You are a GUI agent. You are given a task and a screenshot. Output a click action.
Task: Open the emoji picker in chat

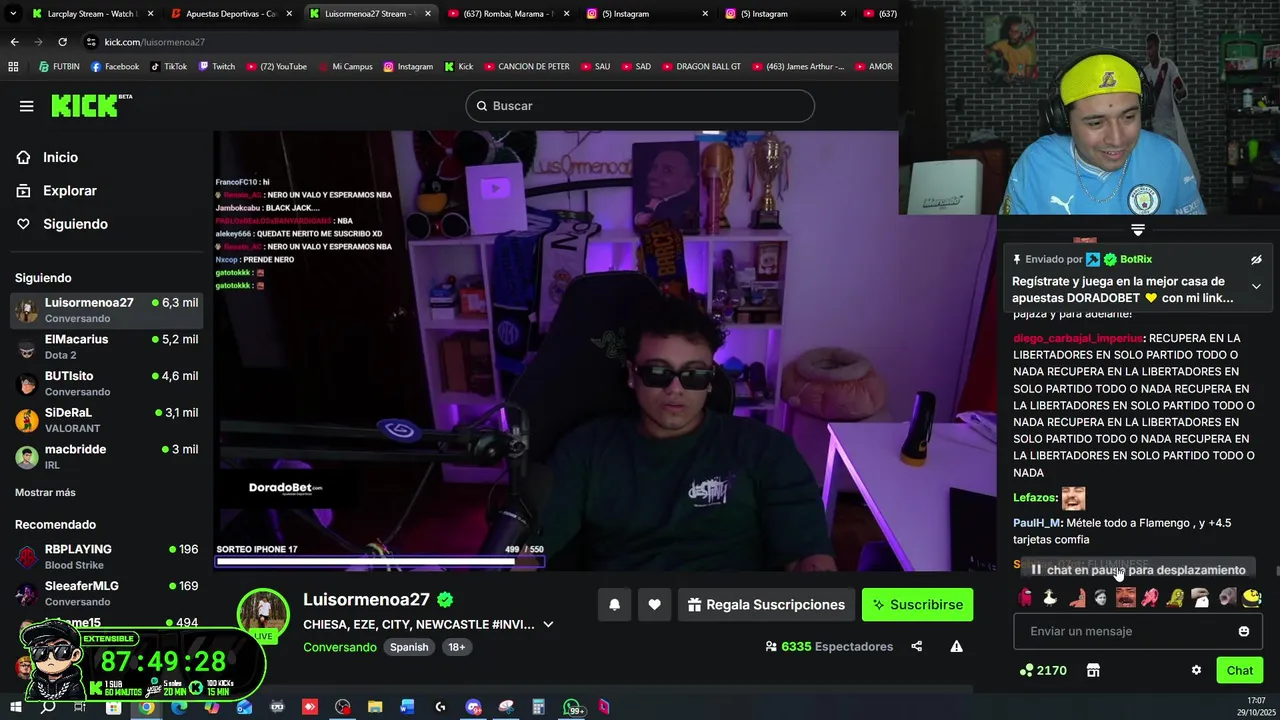(1244, 632)
